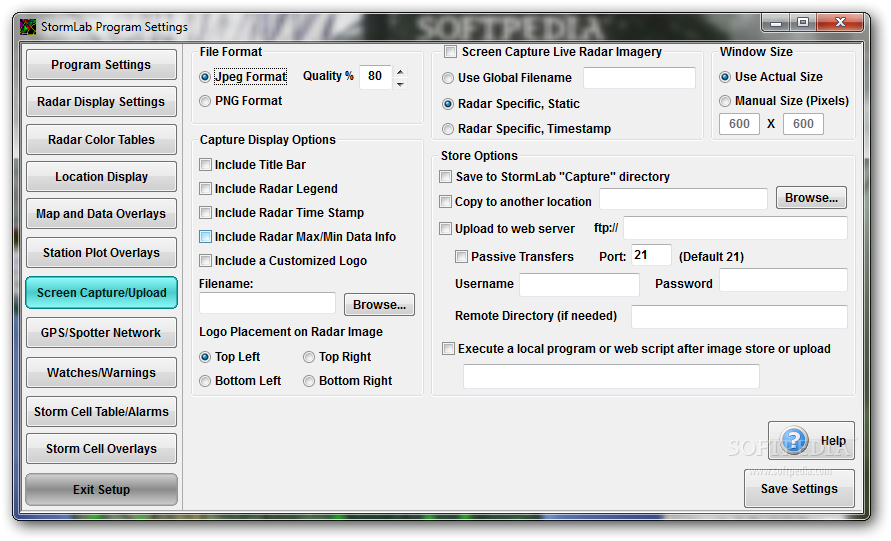891x541 pixels.
Task: Click the Save Settings button
Action: tap(799, 489)
